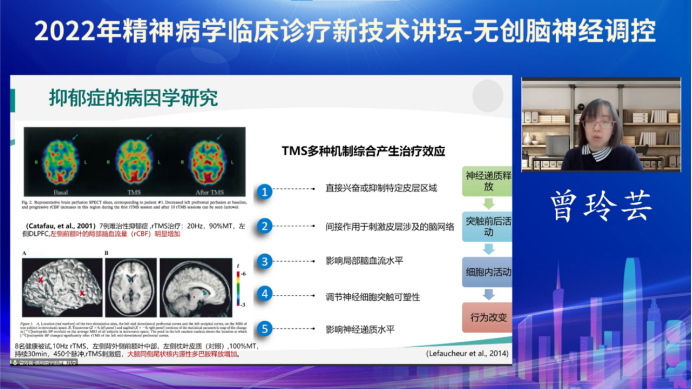The image size is (692, 389).
Task: Click the After TMS brain scan image
Action: (208, 162)
